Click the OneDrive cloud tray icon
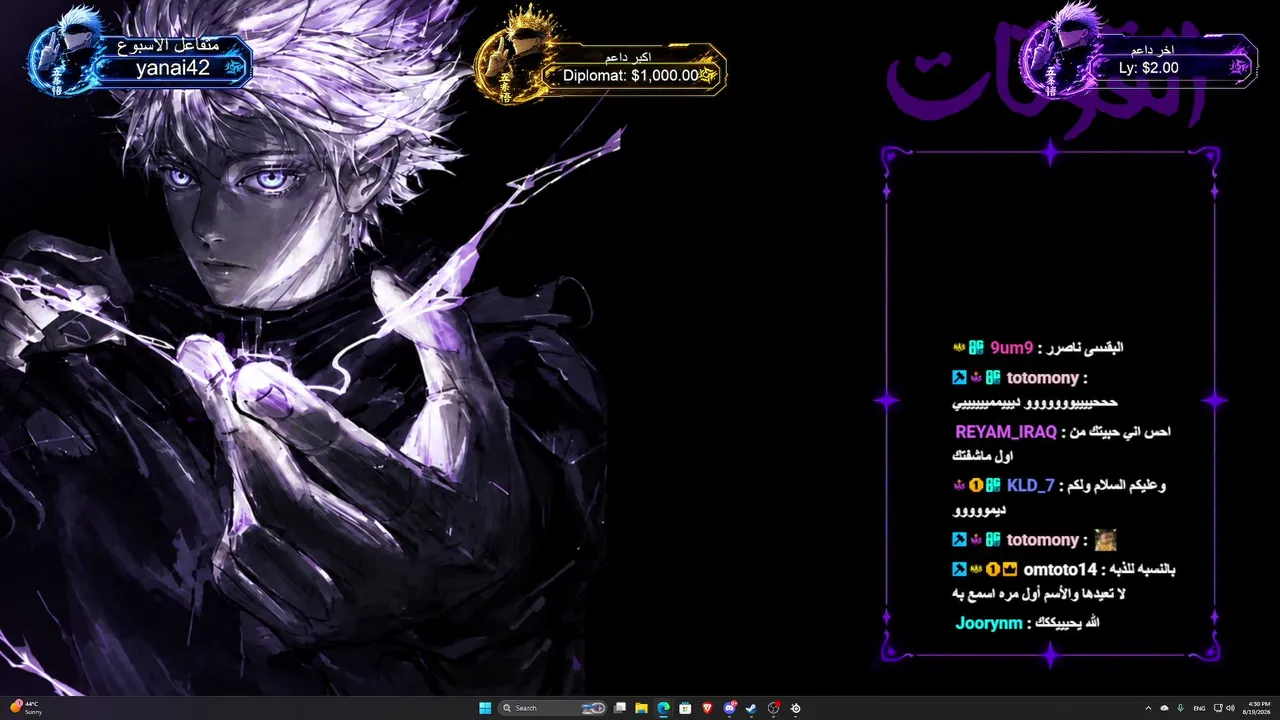The image size is (1280, 720). click(x=1165, y=708)
